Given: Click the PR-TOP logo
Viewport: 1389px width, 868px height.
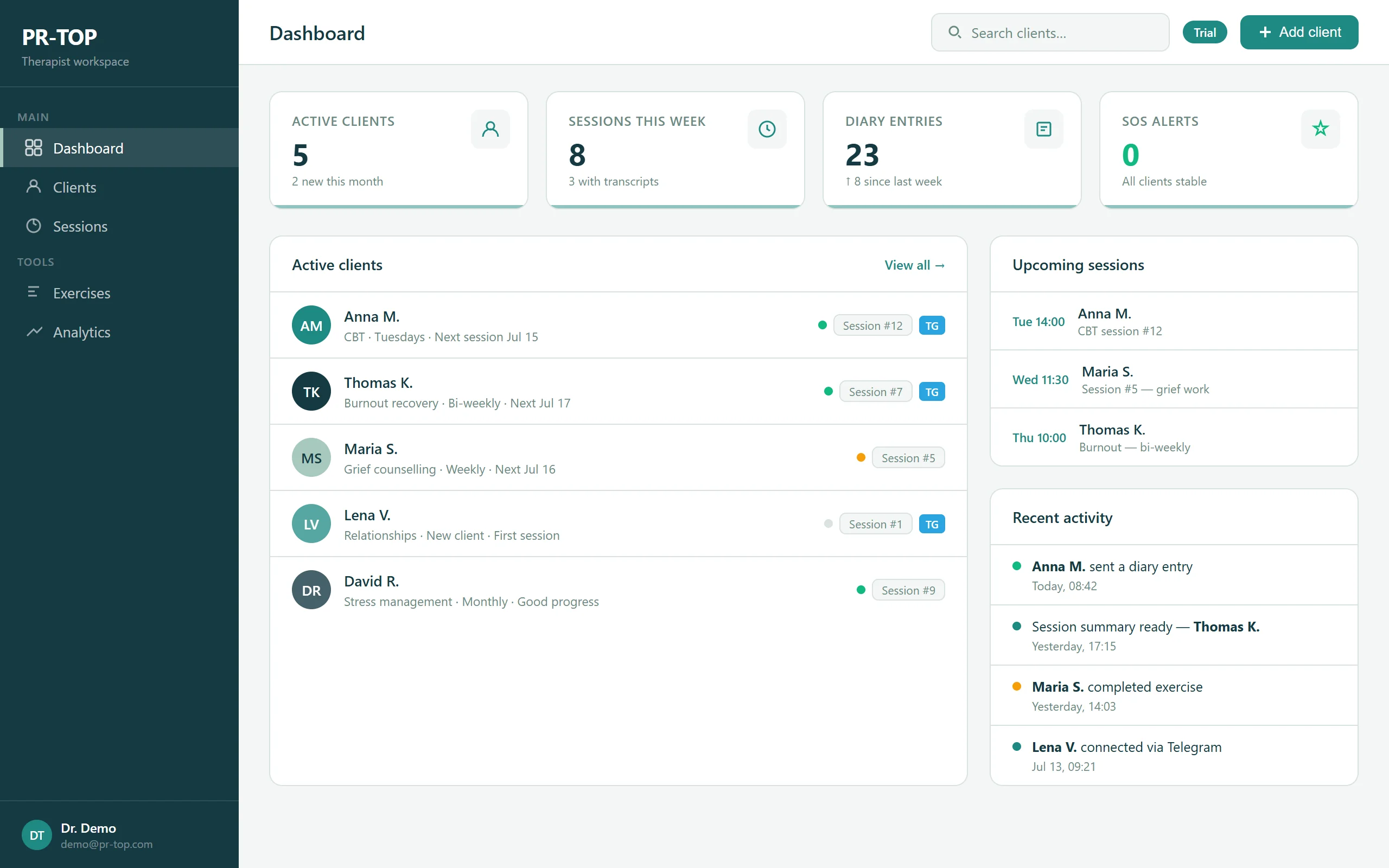Looking at the screenshot, I should pos(59,37).
